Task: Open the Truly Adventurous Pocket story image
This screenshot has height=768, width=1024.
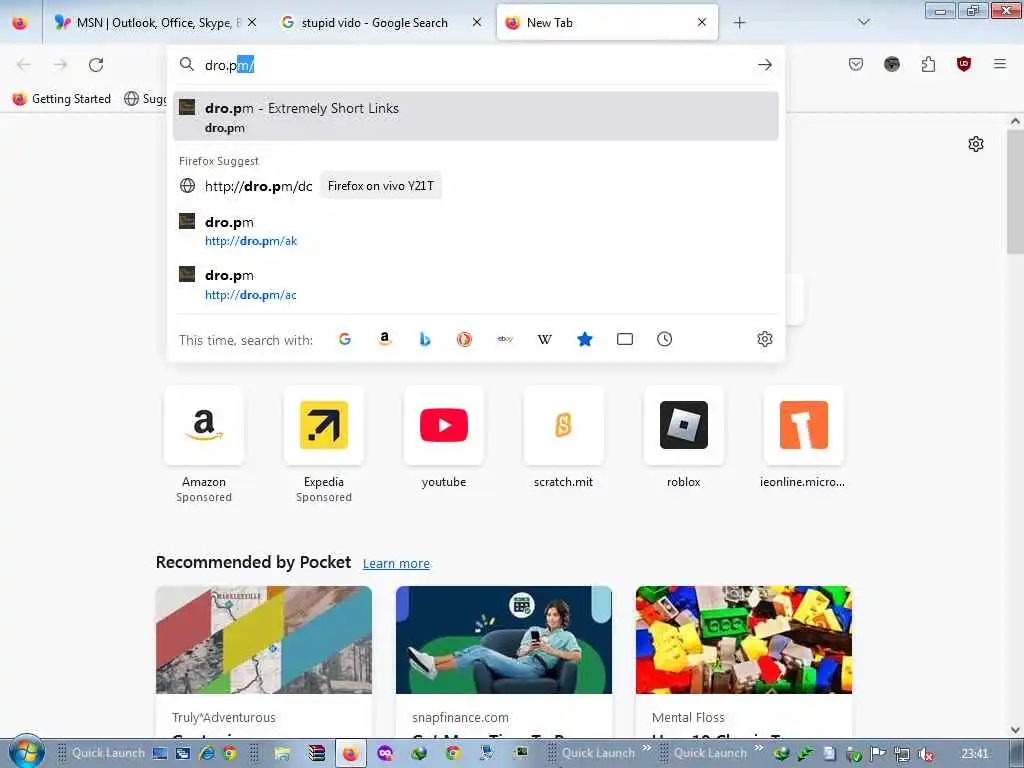Action: pos(264,639)
